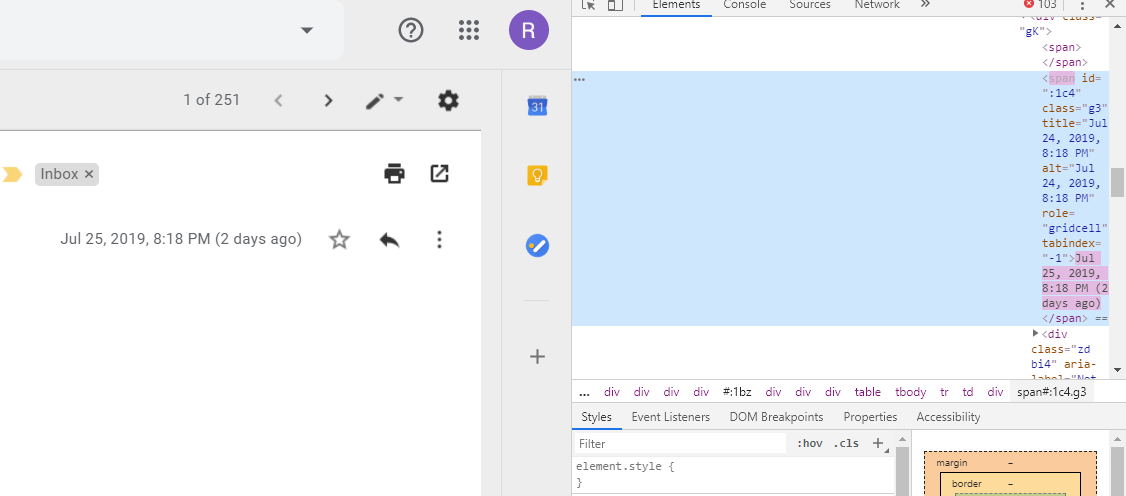This screenshot has height=496, width=1126.
Task: Expand the search options dropdown arrow
Action: point(307,30)
